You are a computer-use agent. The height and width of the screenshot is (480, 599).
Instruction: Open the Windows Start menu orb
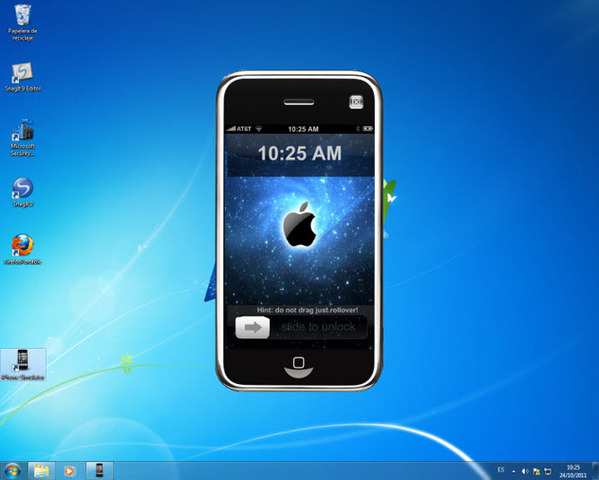[12, 470]
